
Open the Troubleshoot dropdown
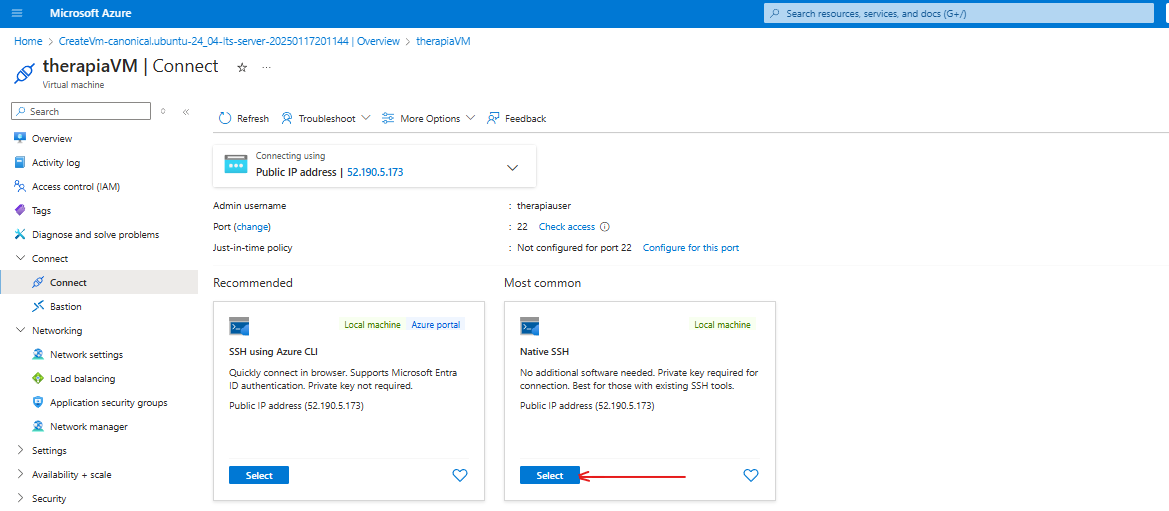click(325, 119)
